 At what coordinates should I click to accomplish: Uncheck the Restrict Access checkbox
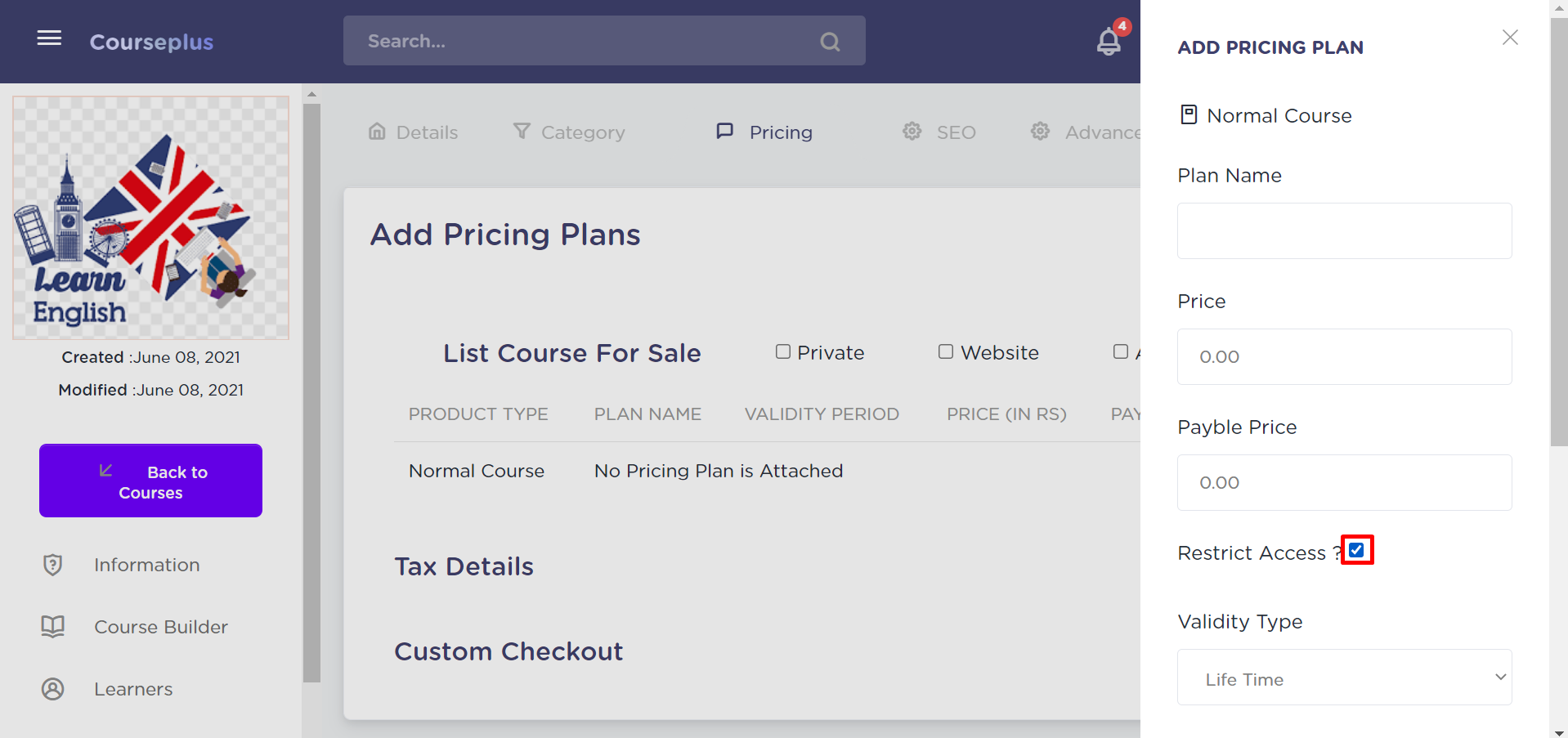tap(1357, 550)
